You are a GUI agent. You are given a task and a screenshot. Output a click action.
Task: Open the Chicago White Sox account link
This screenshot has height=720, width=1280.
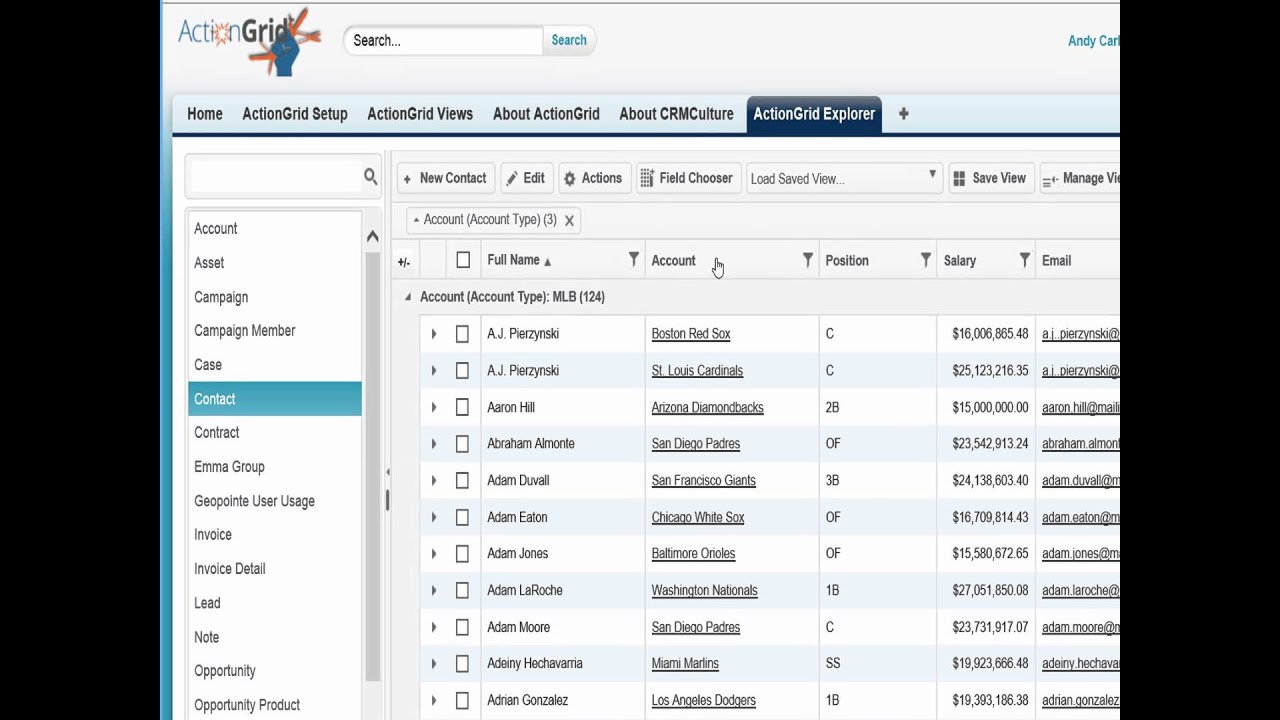[x=698, y=517]
